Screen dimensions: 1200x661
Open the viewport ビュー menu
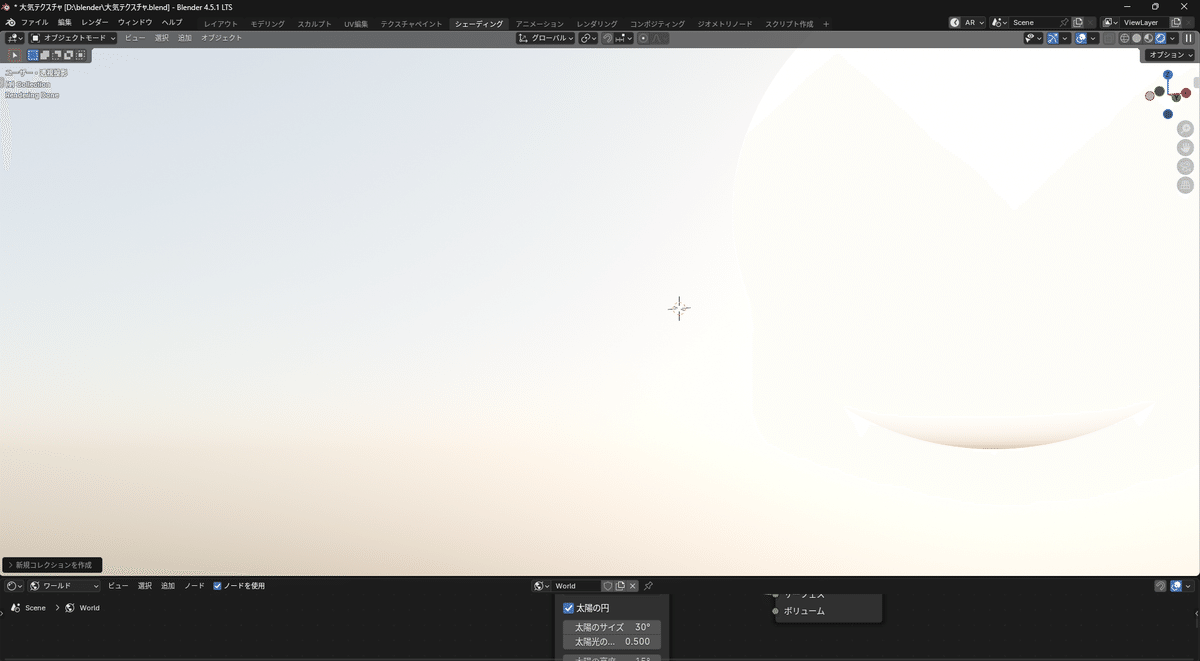[x=135, y=38]
